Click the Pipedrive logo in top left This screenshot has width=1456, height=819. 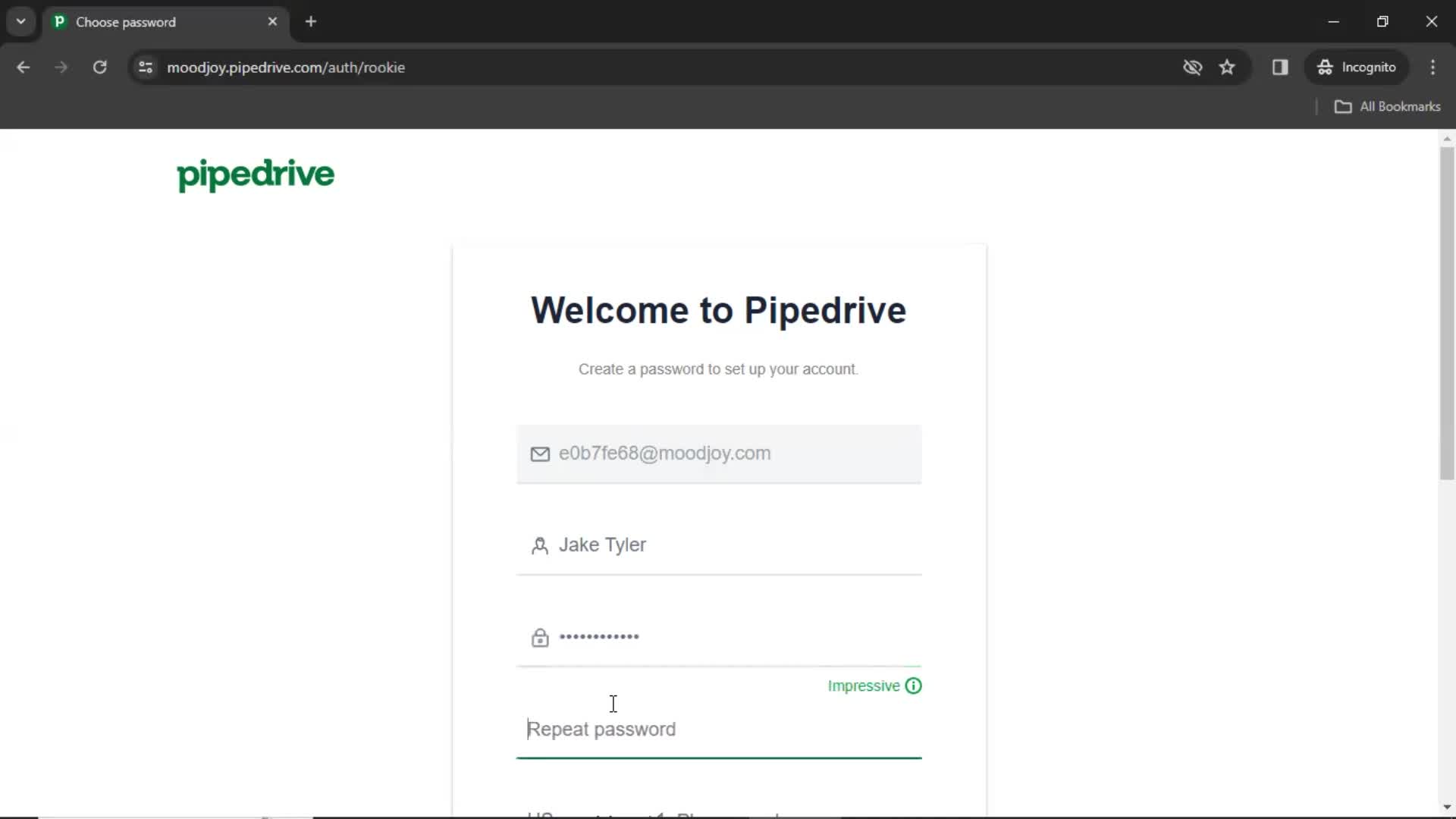tap(256, 176)
